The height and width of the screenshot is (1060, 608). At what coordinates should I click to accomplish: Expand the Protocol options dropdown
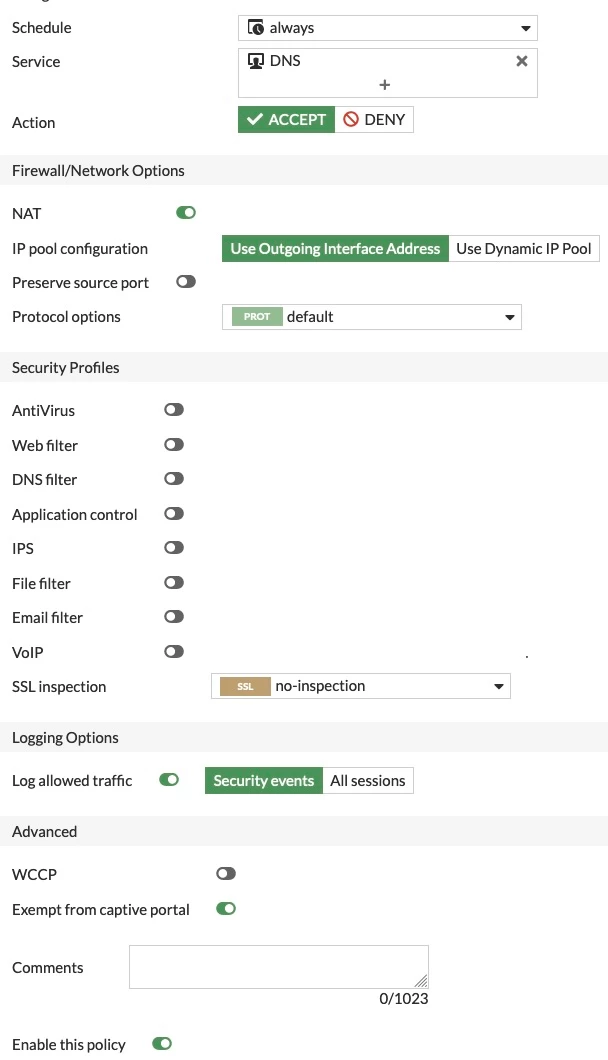(371, 317)
